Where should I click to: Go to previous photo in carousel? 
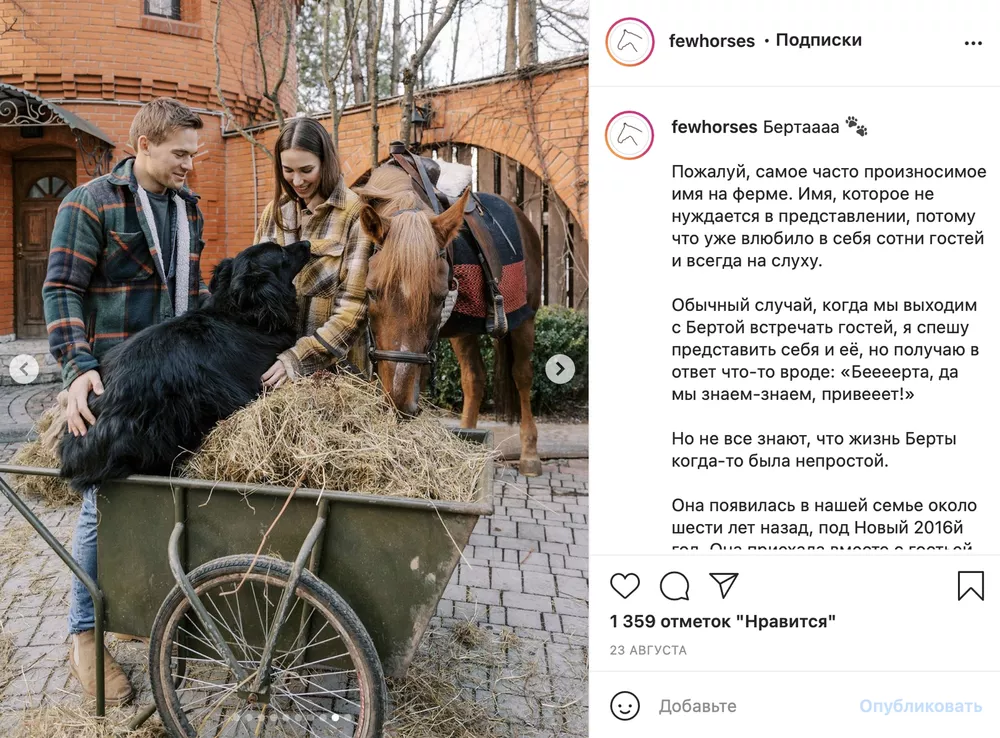coord(24,369)
